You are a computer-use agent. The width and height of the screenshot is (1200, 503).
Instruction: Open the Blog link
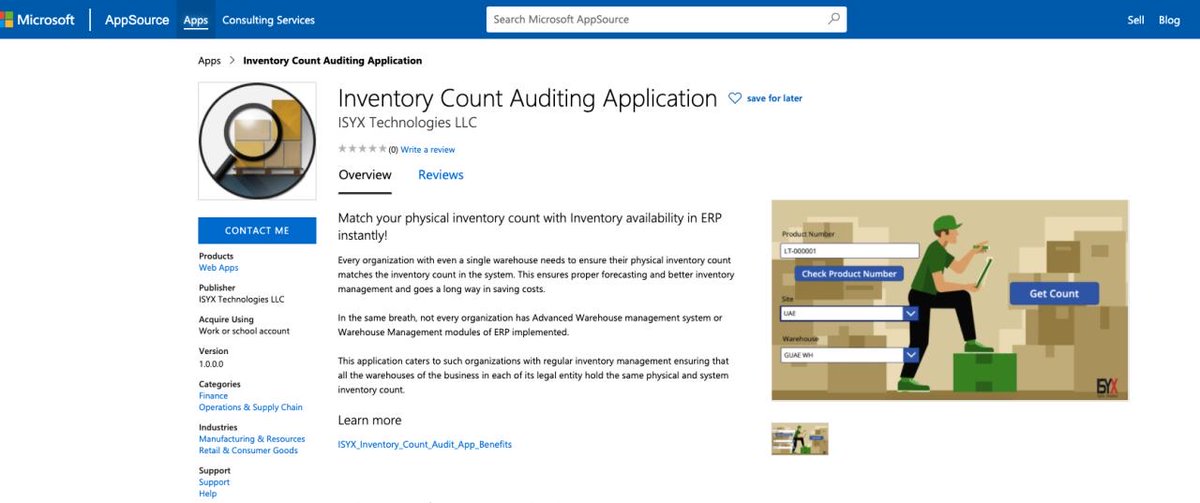1169,20
